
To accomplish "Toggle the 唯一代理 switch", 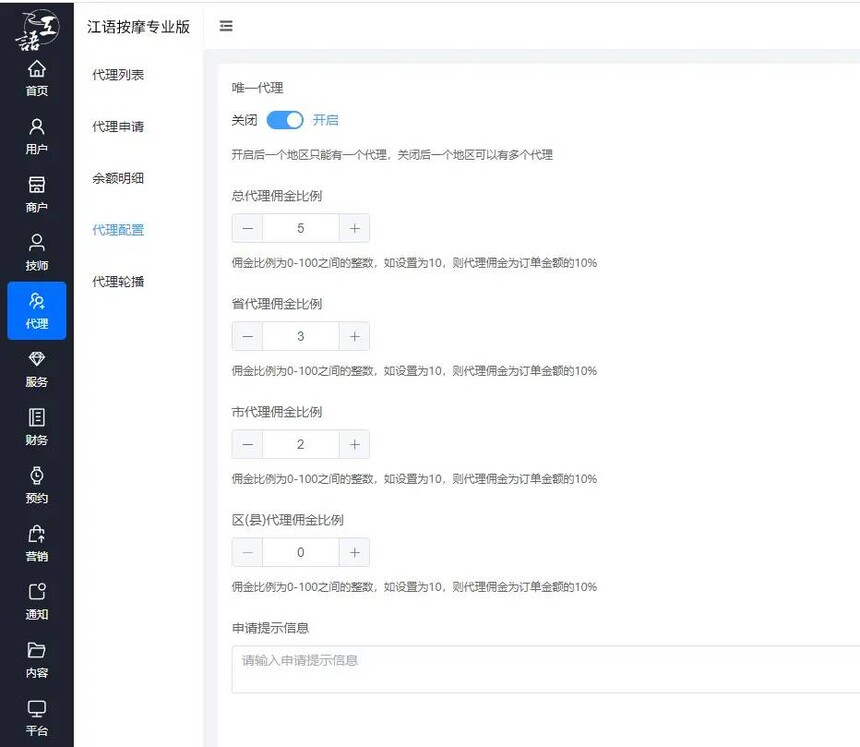I will coord(285,120).
